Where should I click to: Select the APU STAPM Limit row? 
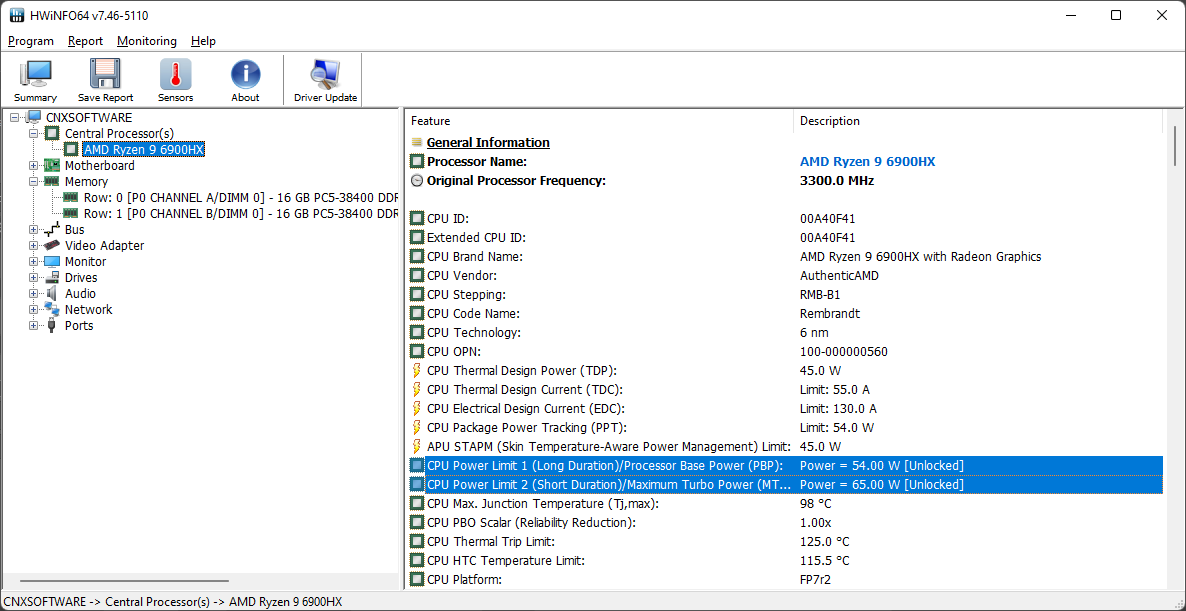pos(786,447)
